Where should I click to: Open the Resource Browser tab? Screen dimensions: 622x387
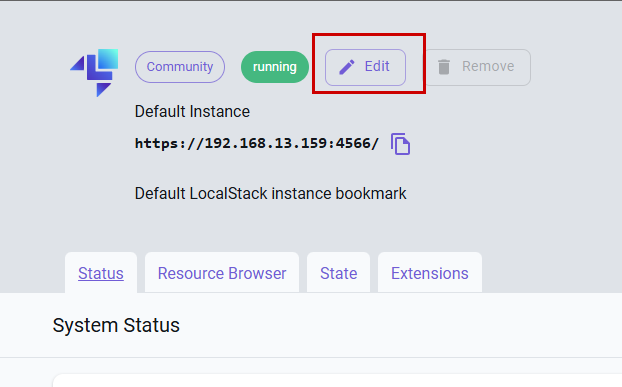[x=222, y=273]
